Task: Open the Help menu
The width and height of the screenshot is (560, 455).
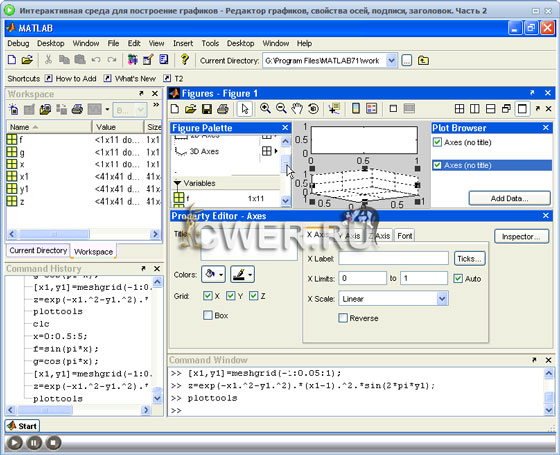Action: pos(304,43)
